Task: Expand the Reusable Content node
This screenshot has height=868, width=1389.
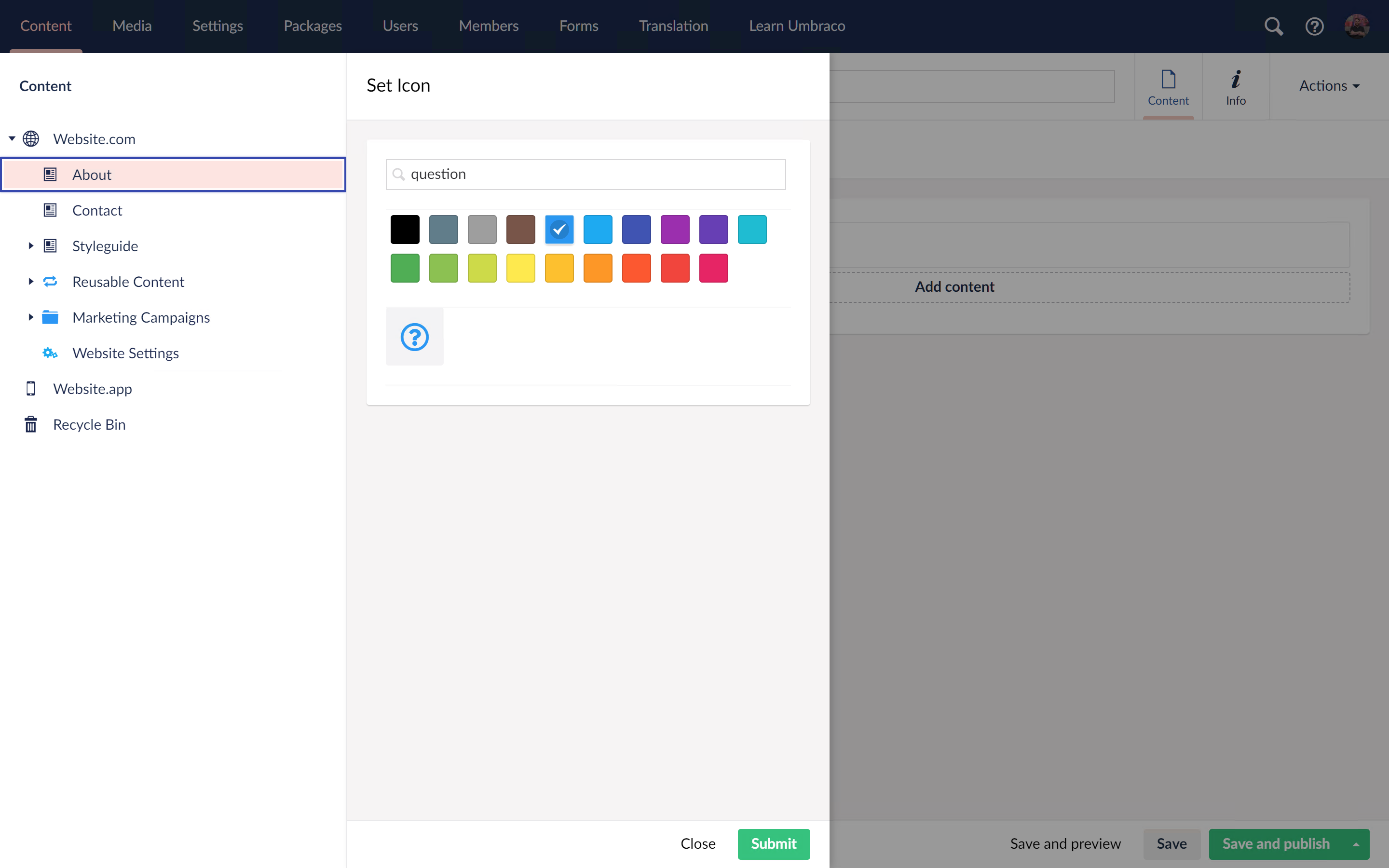Action: (x=31, y=281)
